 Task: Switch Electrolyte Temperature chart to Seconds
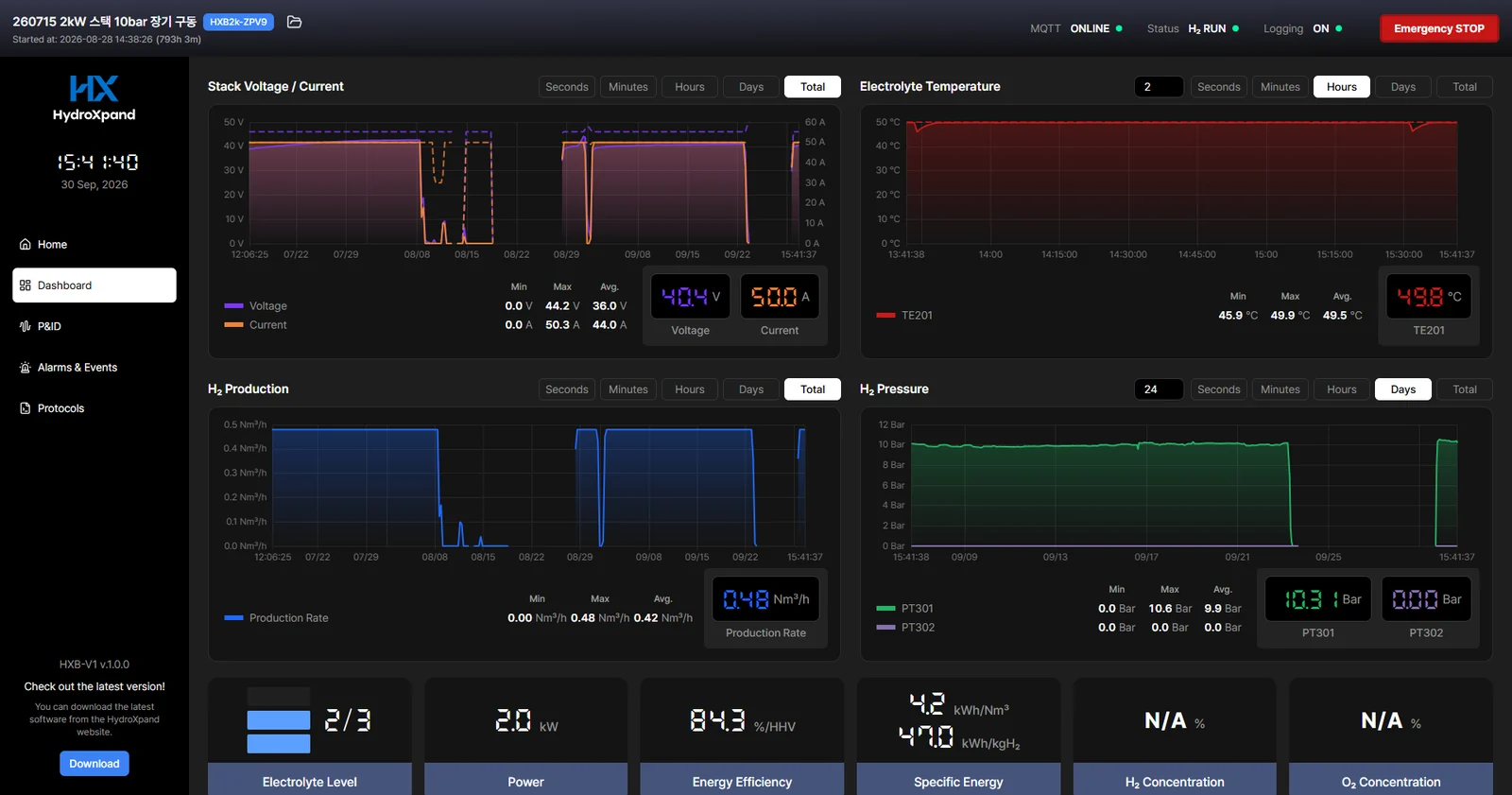pos(1219,87)
